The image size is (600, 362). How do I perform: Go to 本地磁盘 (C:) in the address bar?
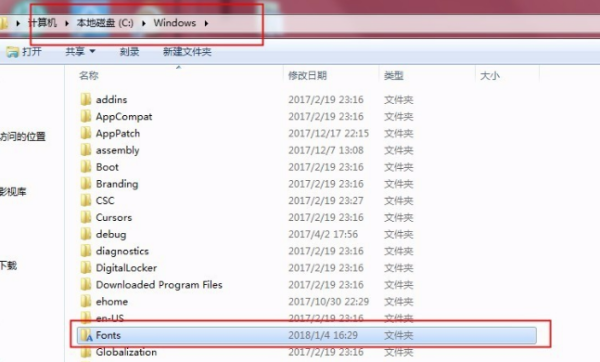(x=105, y=23)
